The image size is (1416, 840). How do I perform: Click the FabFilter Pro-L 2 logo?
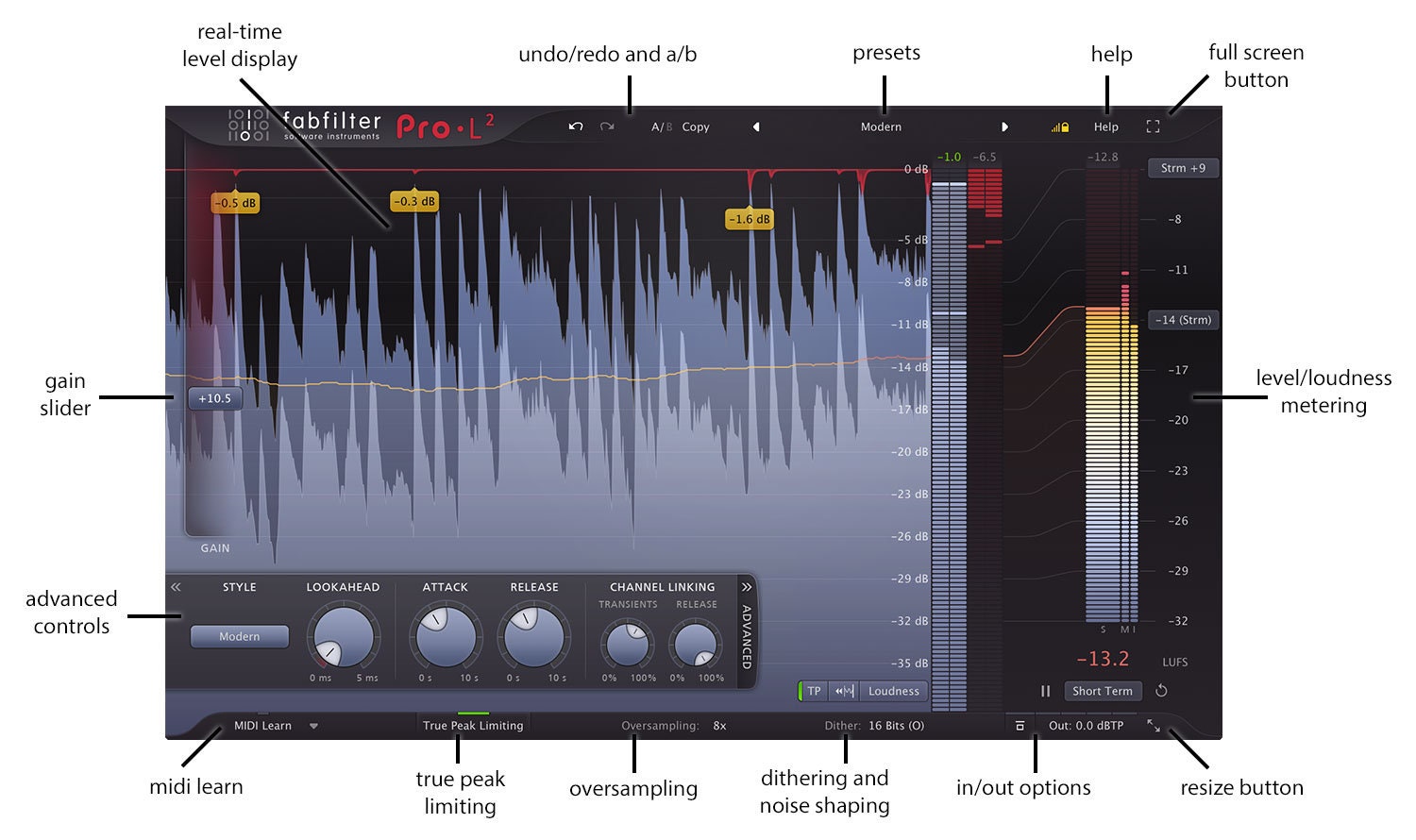click(x=361, y=126)
